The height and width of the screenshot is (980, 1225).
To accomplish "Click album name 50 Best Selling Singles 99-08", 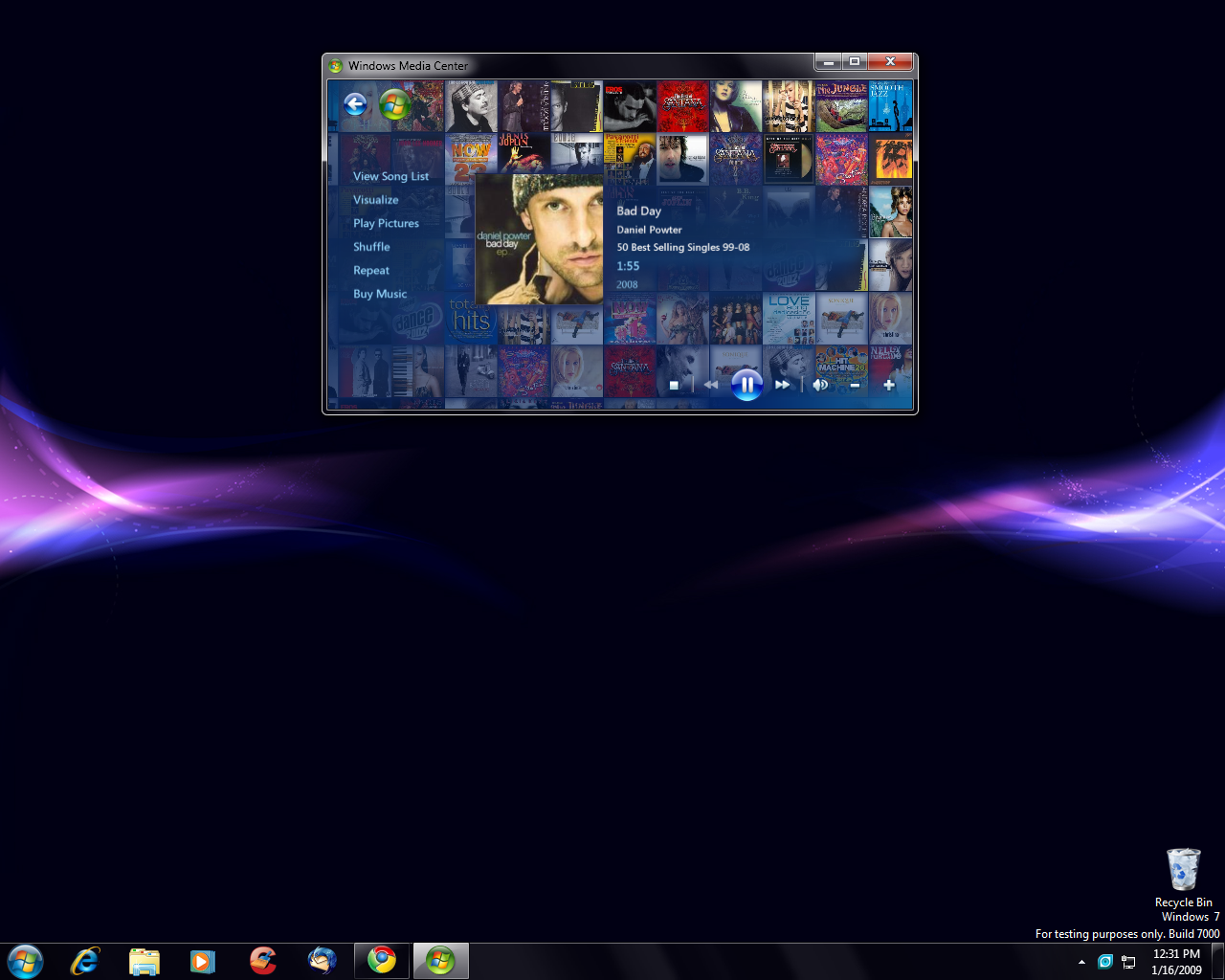I will pyautogui.click(x=683, y=247).
